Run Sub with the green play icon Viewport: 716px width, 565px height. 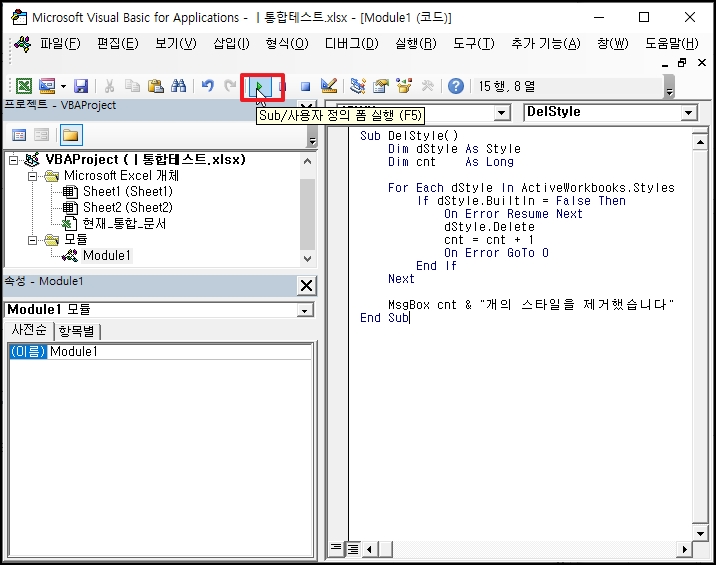click(260, 86)
